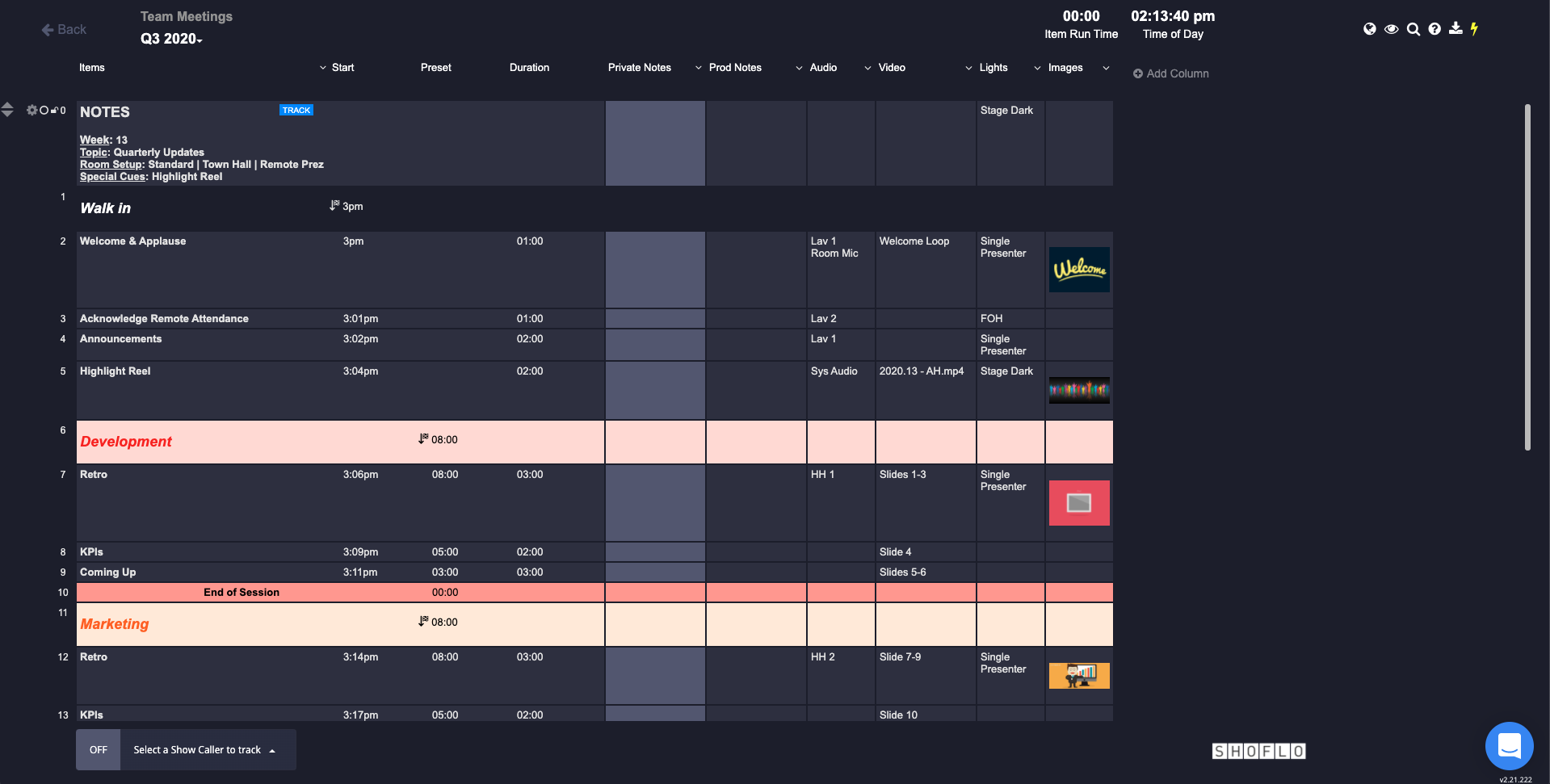Click the Audio column header

(823, 68)
